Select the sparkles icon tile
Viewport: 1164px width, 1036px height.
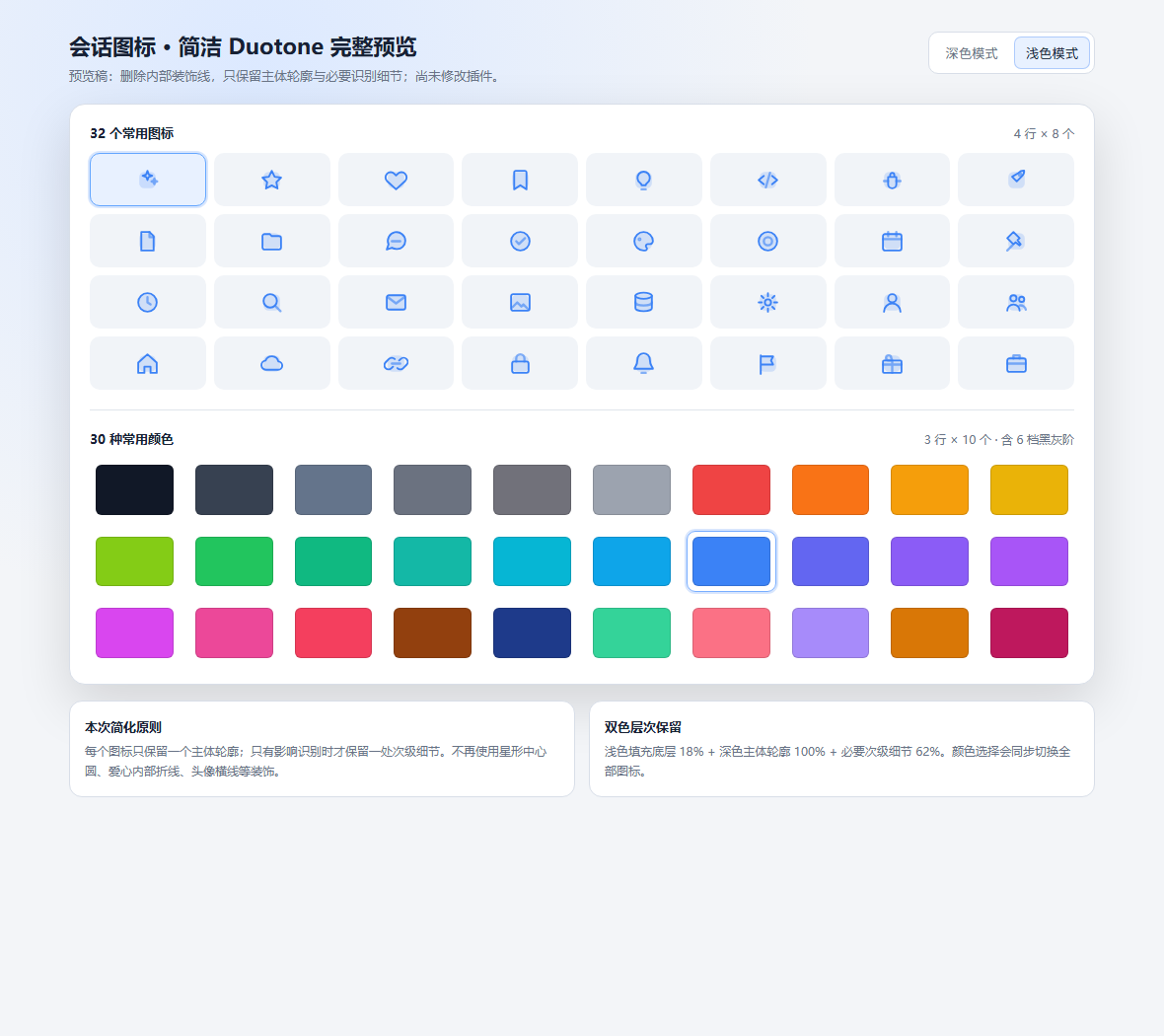point(148,180)
